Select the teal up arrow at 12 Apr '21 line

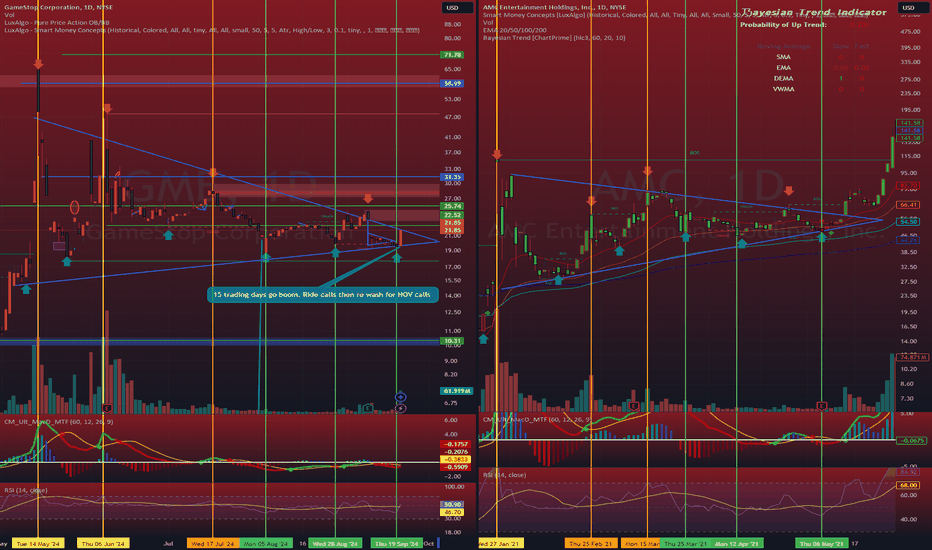(742, 242)
